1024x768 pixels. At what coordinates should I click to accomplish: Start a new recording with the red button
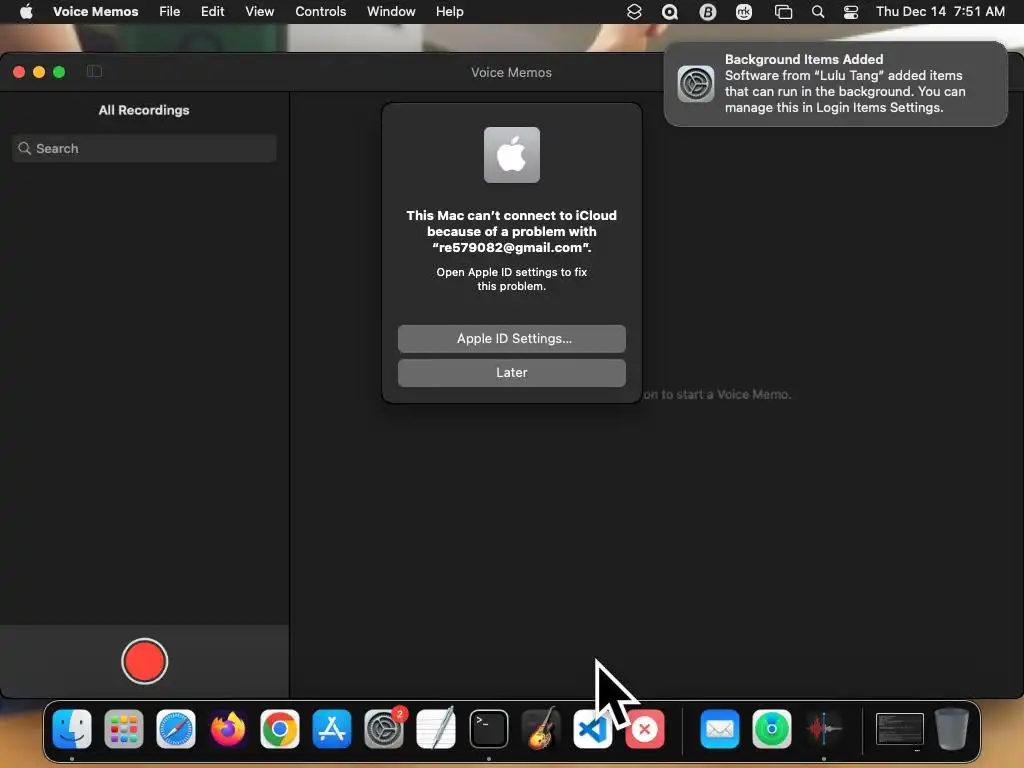[144, 661]
